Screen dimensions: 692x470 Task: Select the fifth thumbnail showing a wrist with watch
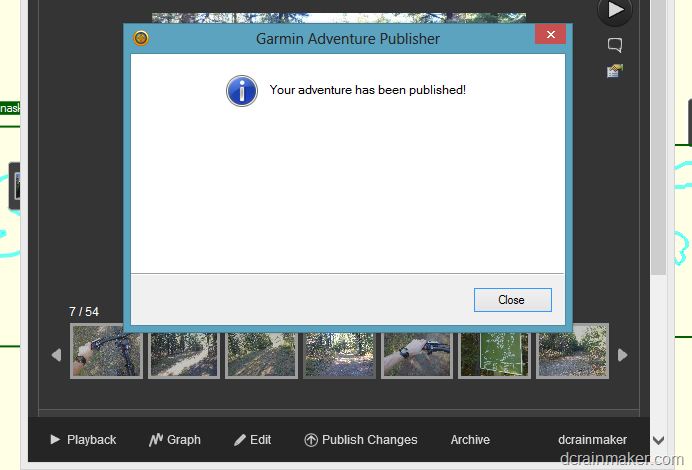[417, 355]
